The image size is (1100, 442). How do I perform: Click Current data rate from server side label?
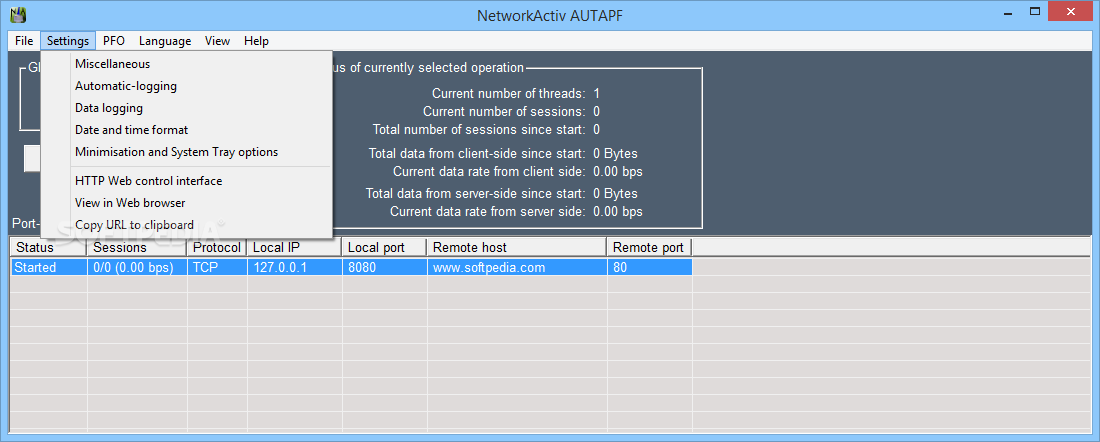[488, 212]
